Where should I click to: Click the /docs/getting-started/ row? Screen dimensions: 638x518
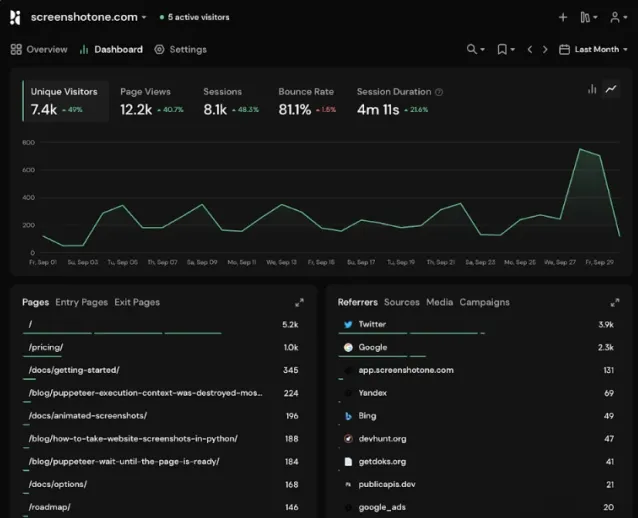point(161,371)
